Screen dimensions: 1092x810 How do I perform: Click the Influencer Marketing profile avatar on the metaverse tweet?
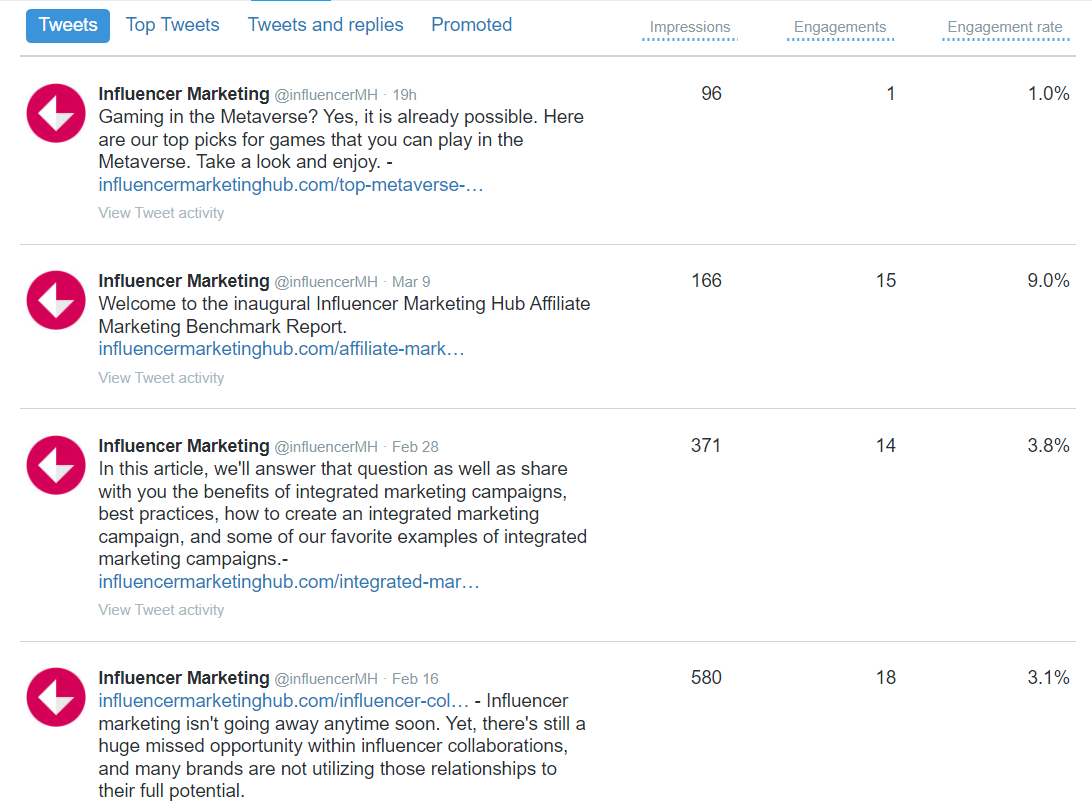click(55, 113)
